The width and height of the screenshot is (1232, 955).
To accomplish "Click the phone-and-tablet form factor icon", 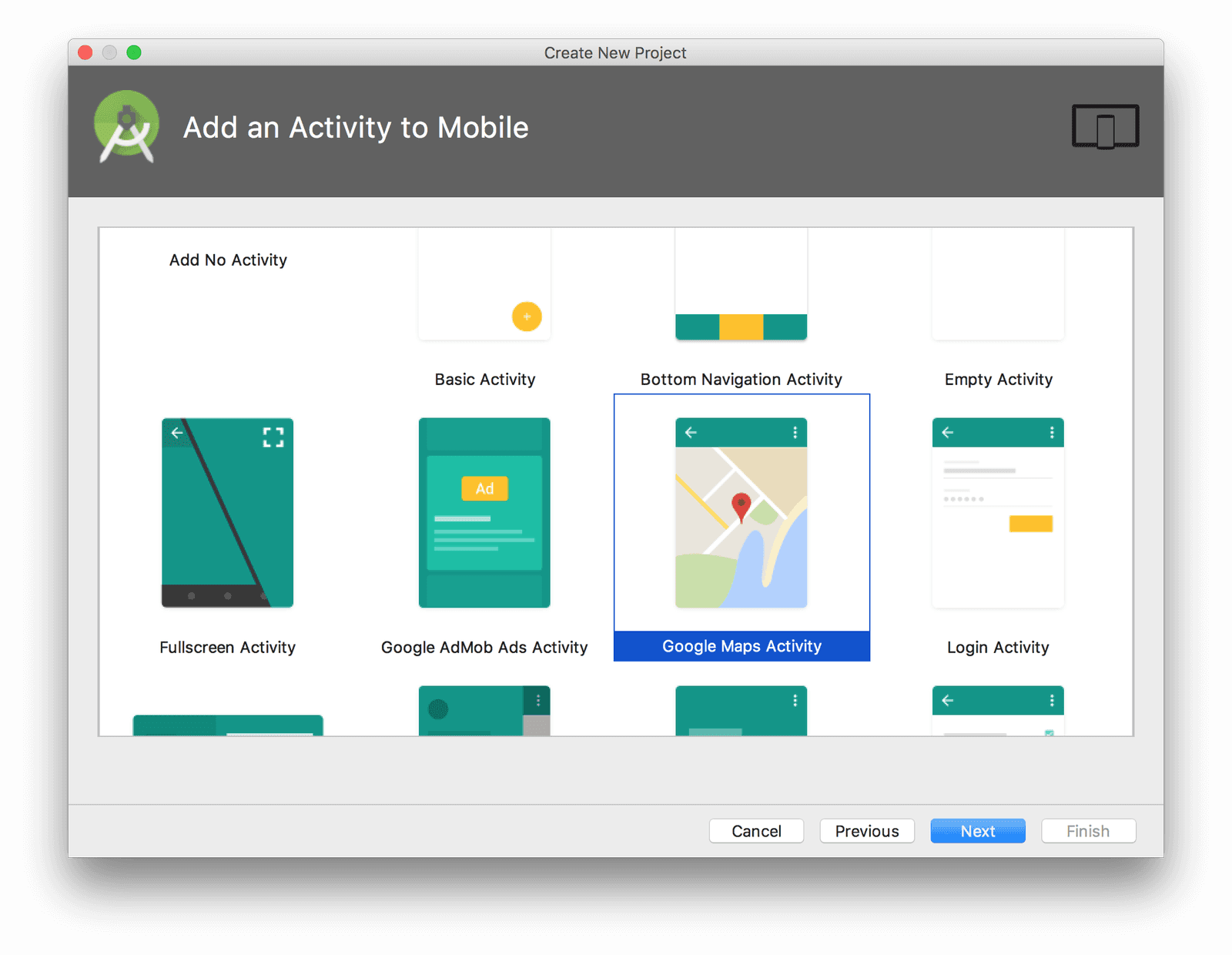I will tap(1105, 126).
